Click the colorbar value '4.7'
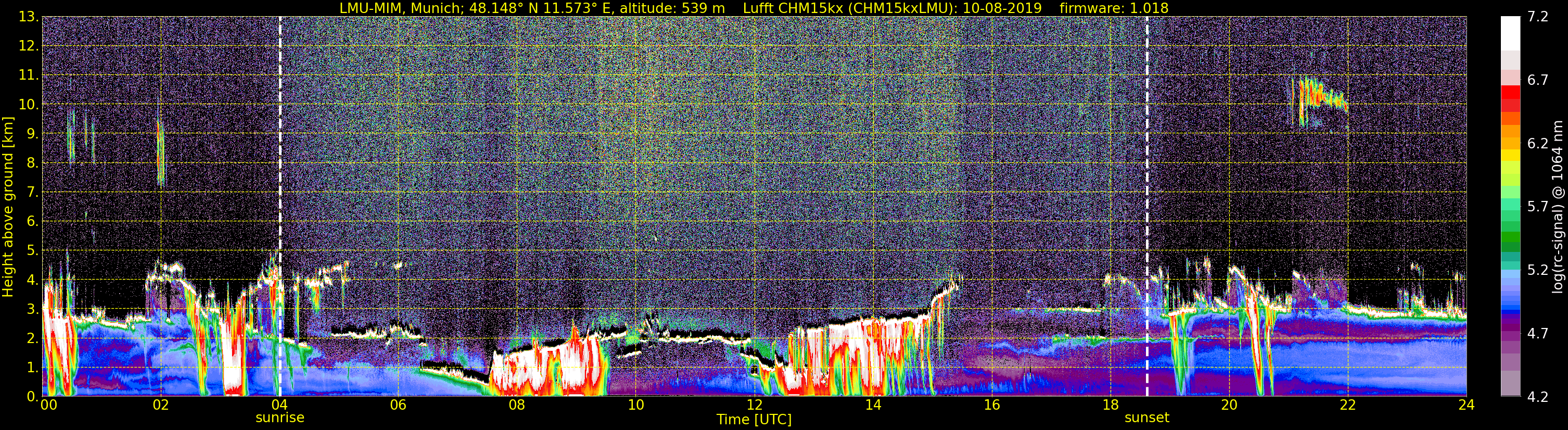 click(1538, 333)
